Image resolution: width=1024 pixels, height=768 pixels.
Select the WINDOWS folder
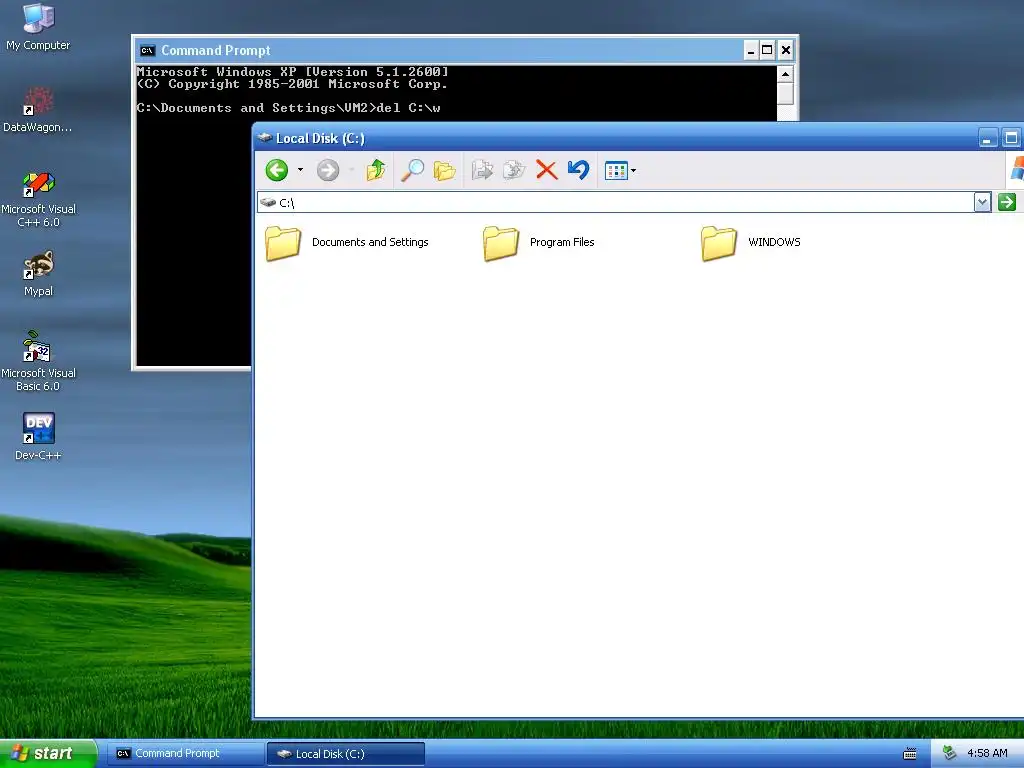750,243
